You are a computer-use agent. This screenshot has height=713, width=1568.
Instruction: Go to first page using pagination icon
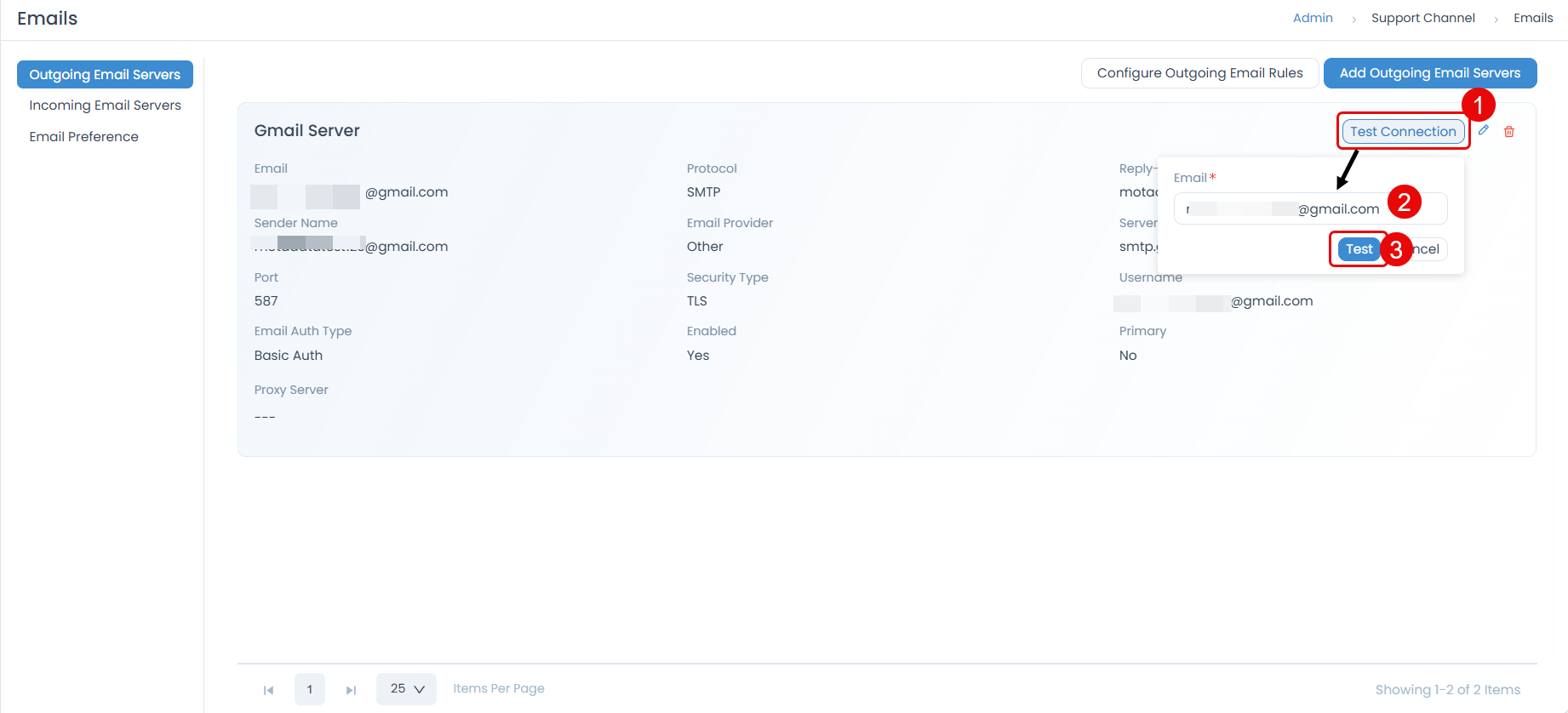269,690
